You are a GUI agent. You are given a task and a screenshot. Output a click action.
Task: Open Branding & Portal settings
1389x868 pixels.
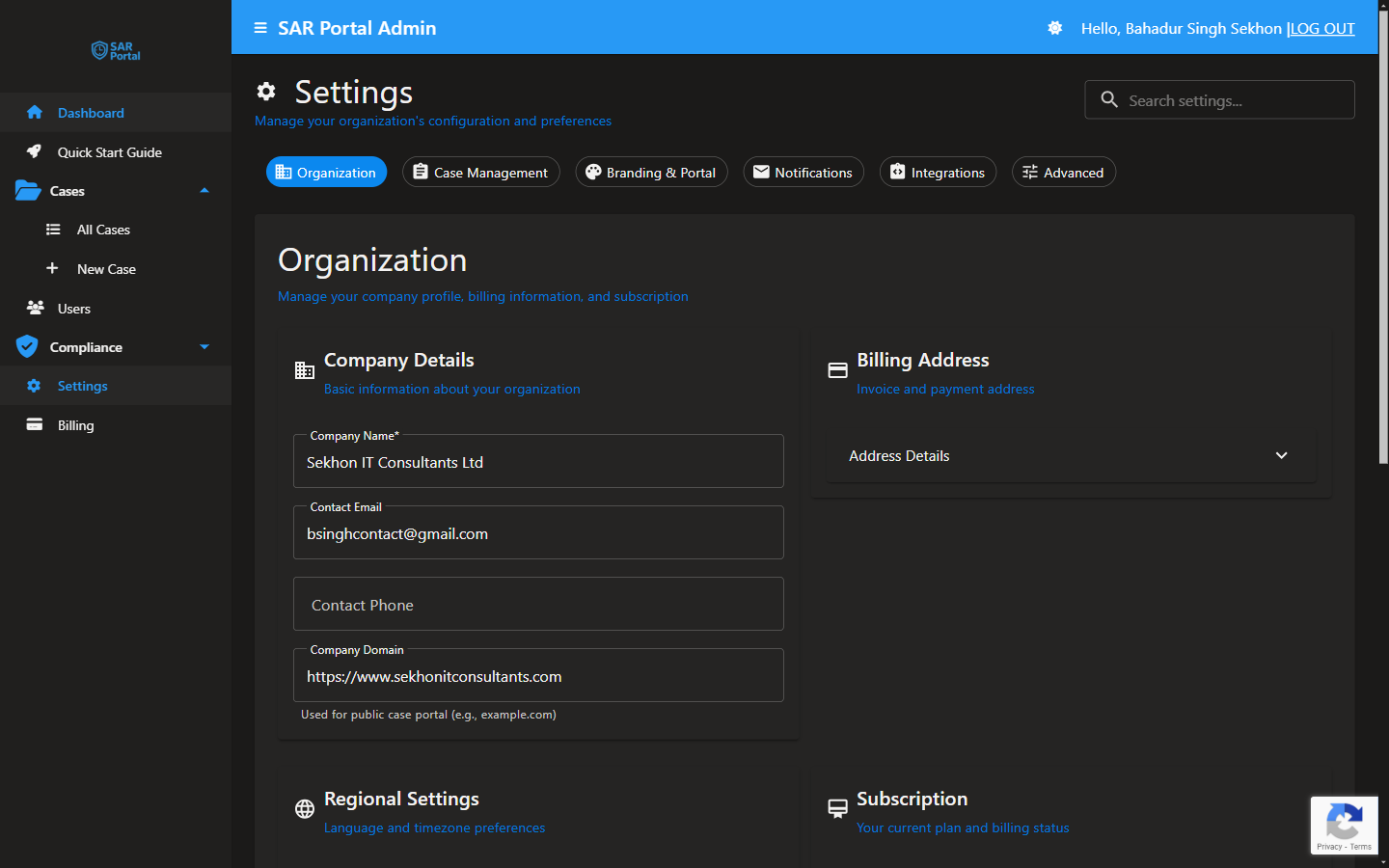click(651, 172)
